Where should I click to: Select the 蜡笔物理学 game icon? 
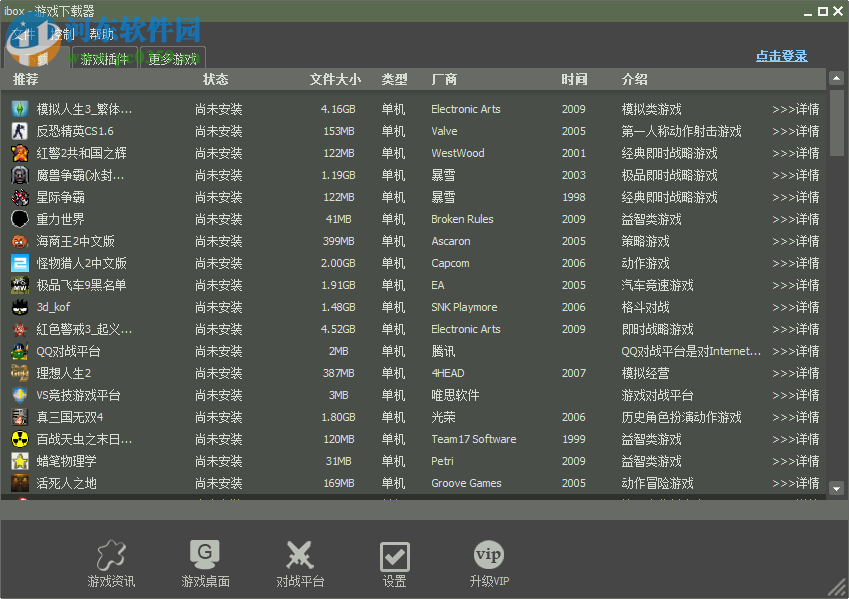tap(21, 461)
